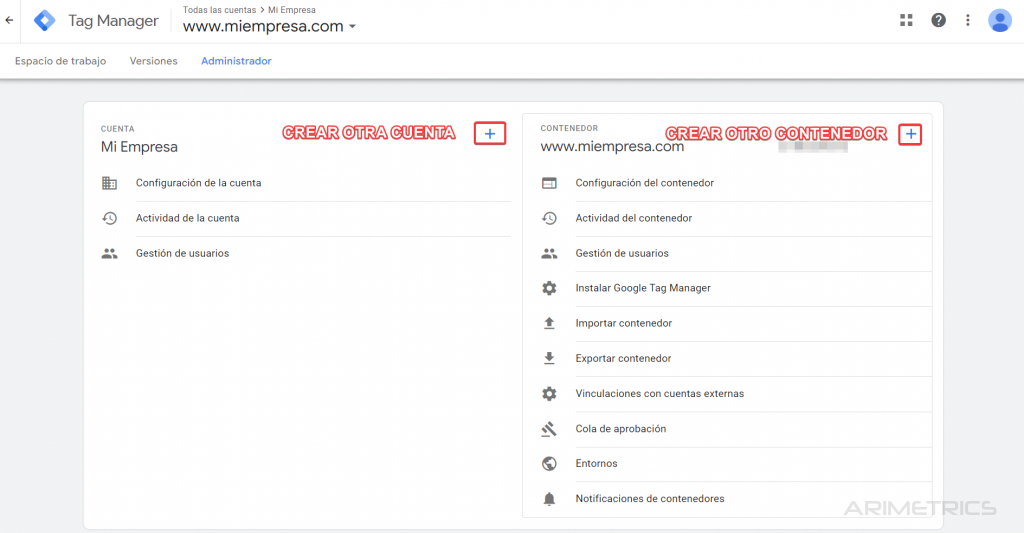
Task: Open Instalar Google Tag Manager
Action: 643,288
